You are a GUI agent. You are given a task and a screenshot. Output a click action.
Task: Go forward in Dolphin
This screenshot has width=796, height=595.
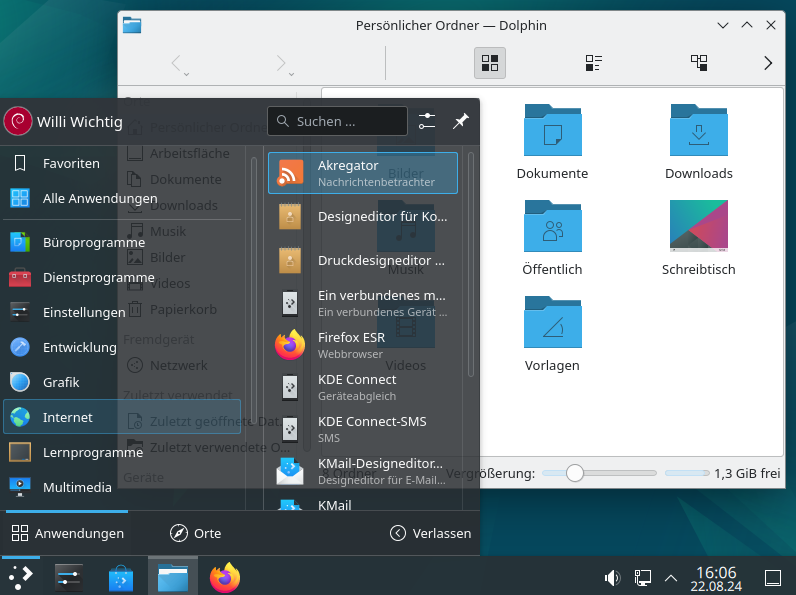(x=284, y=64)
